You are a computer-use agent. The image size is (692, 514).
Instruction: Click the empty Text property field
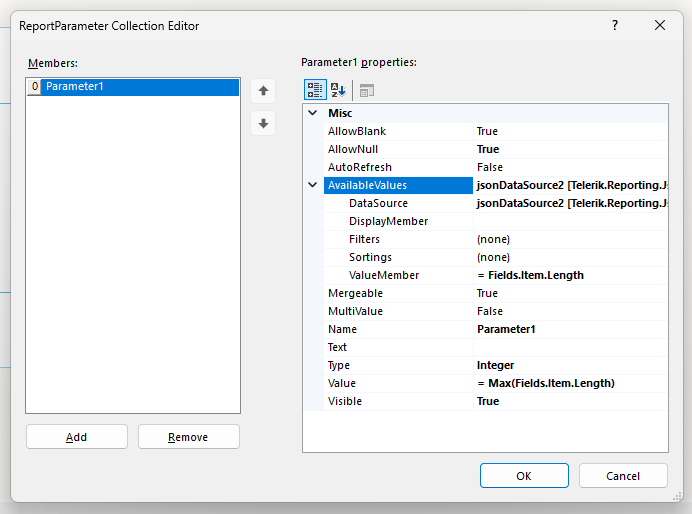point(570,347)
